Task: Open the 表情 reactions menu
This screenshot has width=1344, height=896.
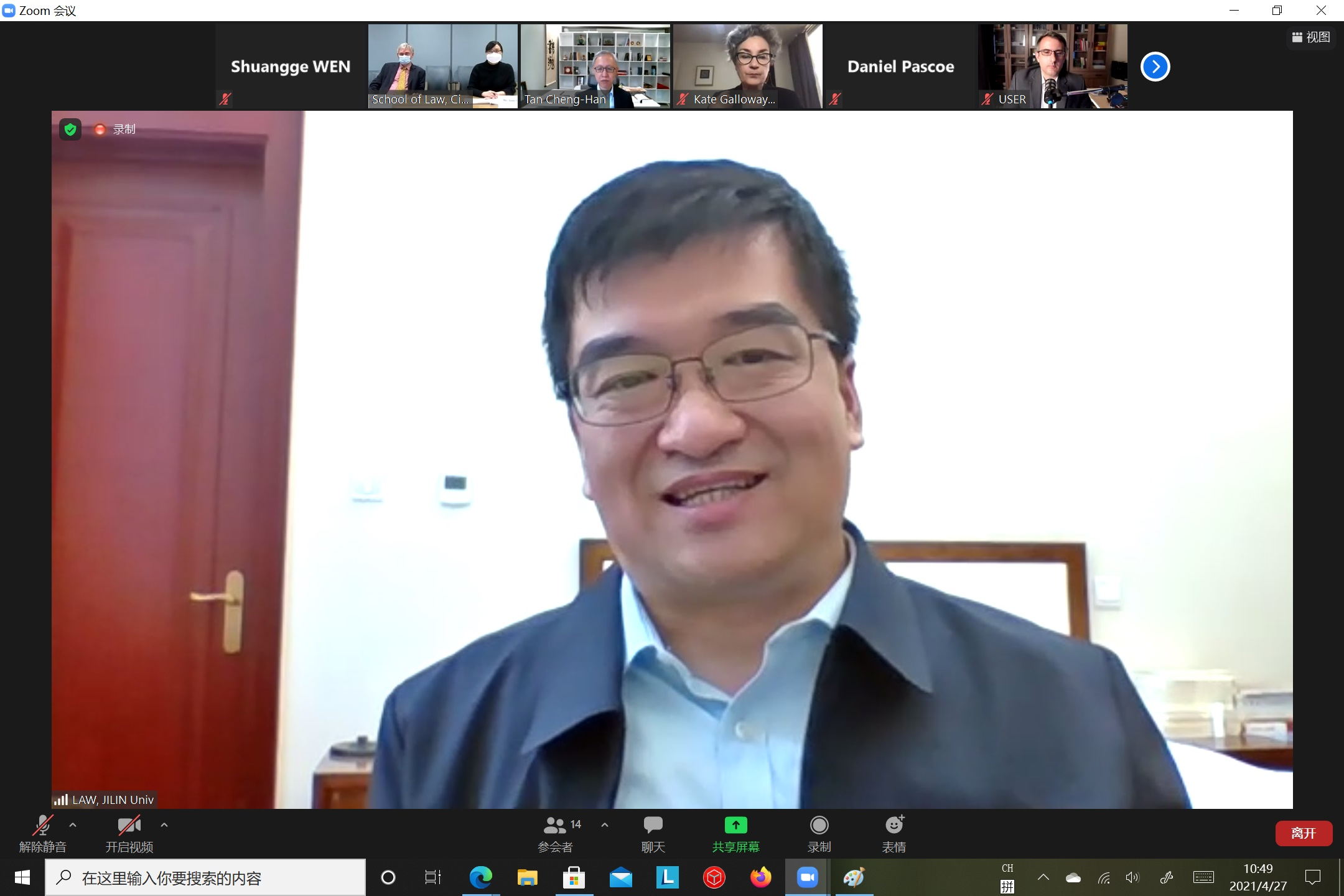Action: [x=894, y=833]
